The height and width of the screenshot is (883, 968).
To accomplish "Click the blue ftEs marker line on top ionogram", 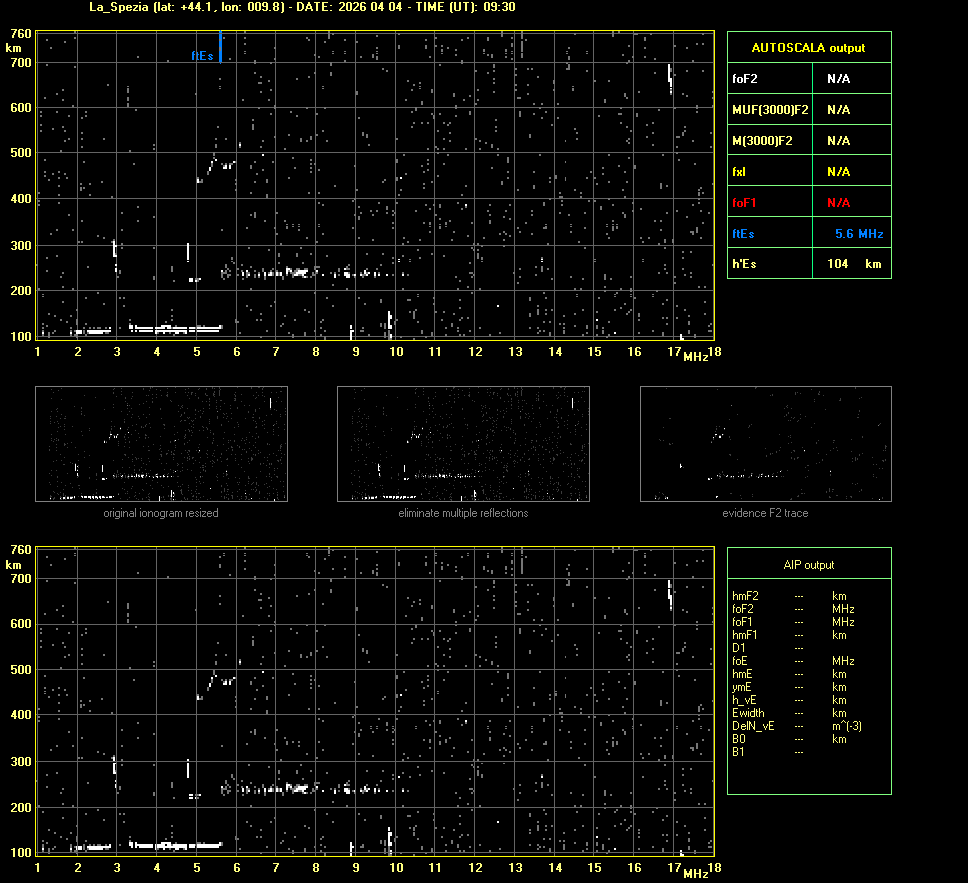I will (x=220, y=46).
